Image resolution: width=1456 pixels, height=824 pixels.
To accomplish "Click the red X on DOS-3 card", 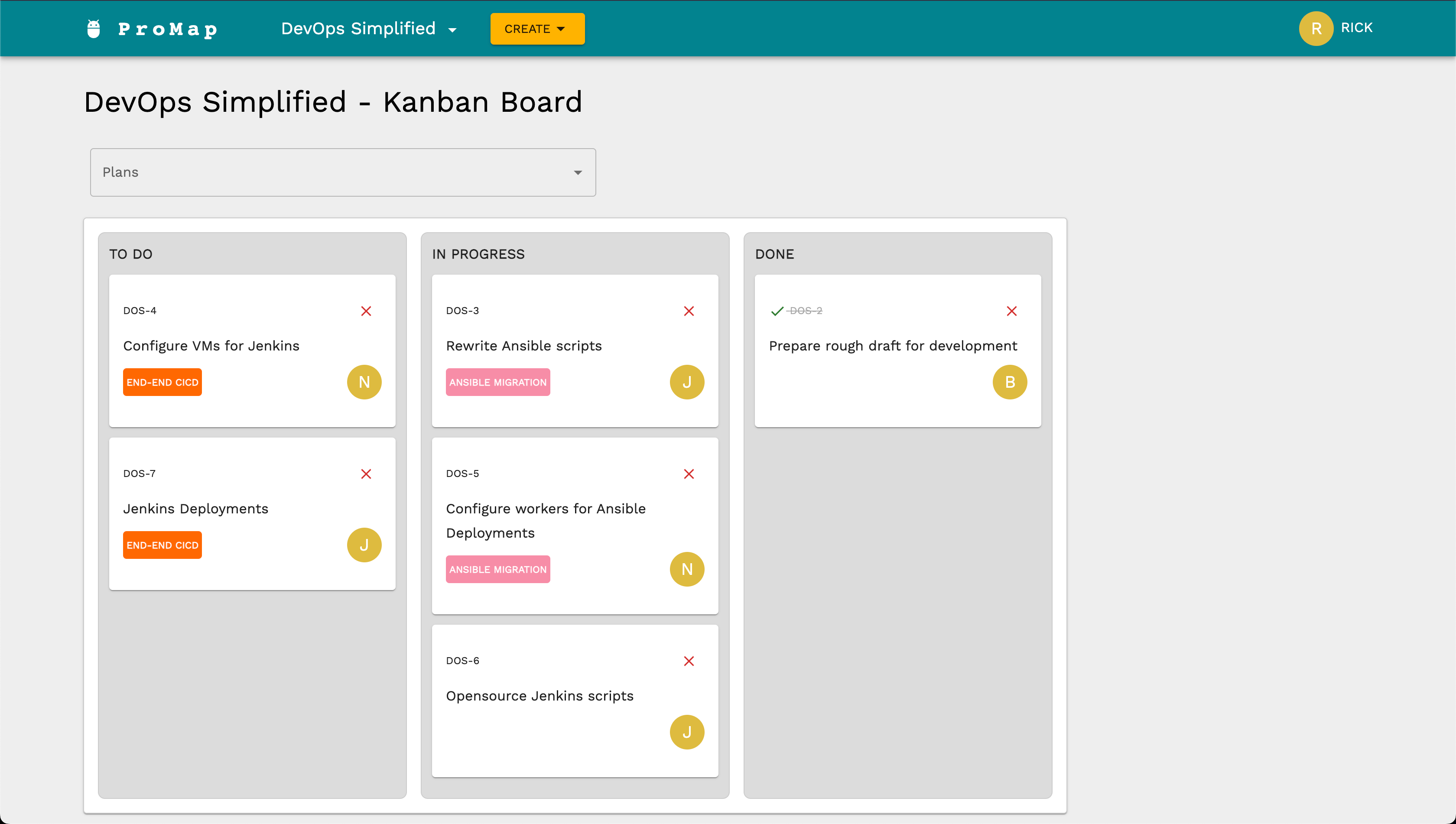I will 689,311.
